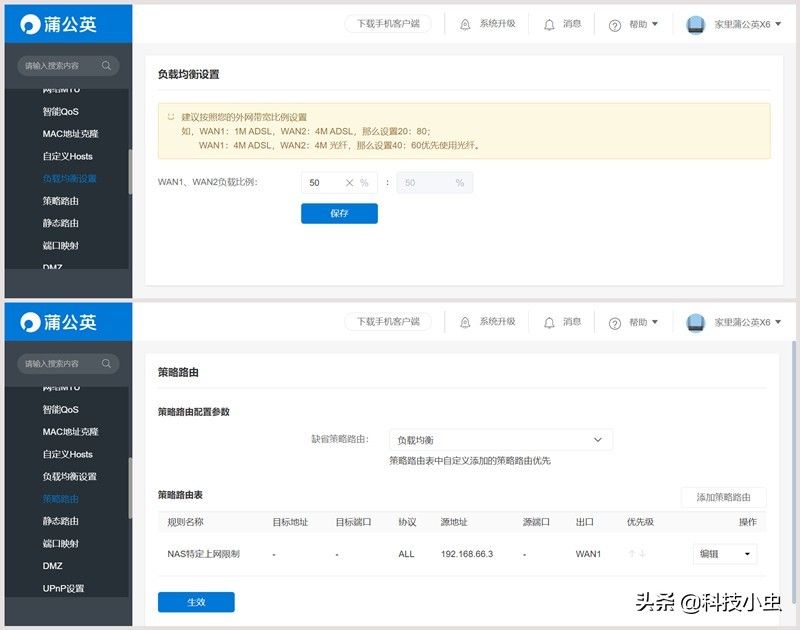The width and height of the screenshot is (800, 630).
Task: Select 智能QoS in the bottom panel sidebar
Action: (61, 409)
